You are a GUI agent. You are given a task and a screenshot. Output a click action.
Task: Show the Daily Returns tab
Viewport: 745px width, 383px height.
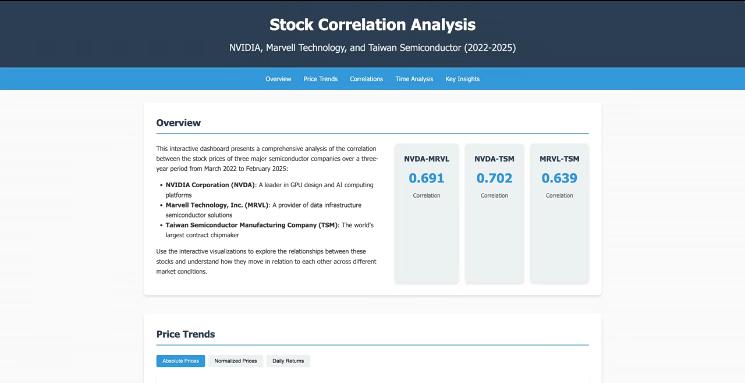[x=288, y=361]
